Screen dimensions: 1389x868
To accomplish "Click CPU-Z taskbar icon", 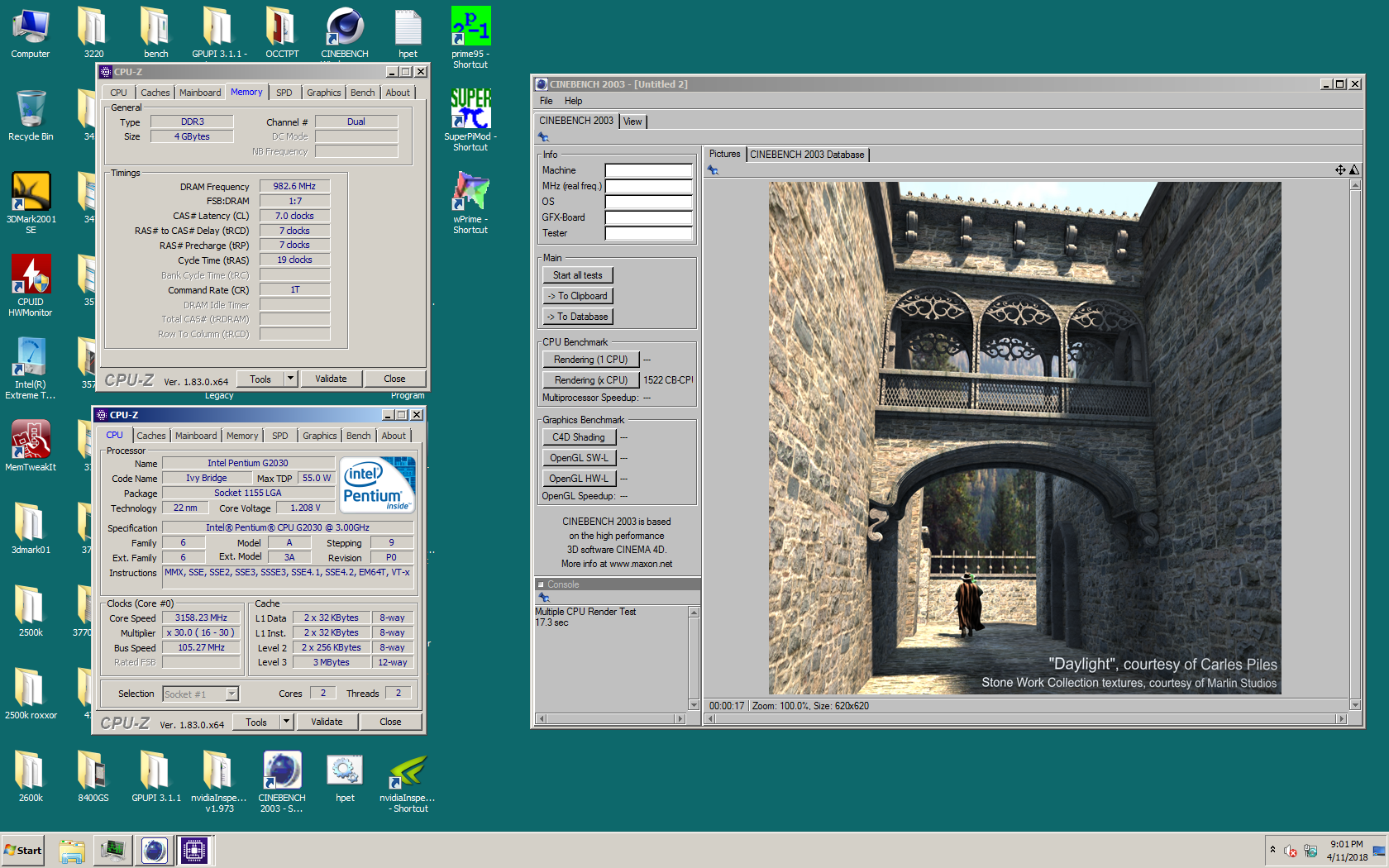I will [194, 850].
